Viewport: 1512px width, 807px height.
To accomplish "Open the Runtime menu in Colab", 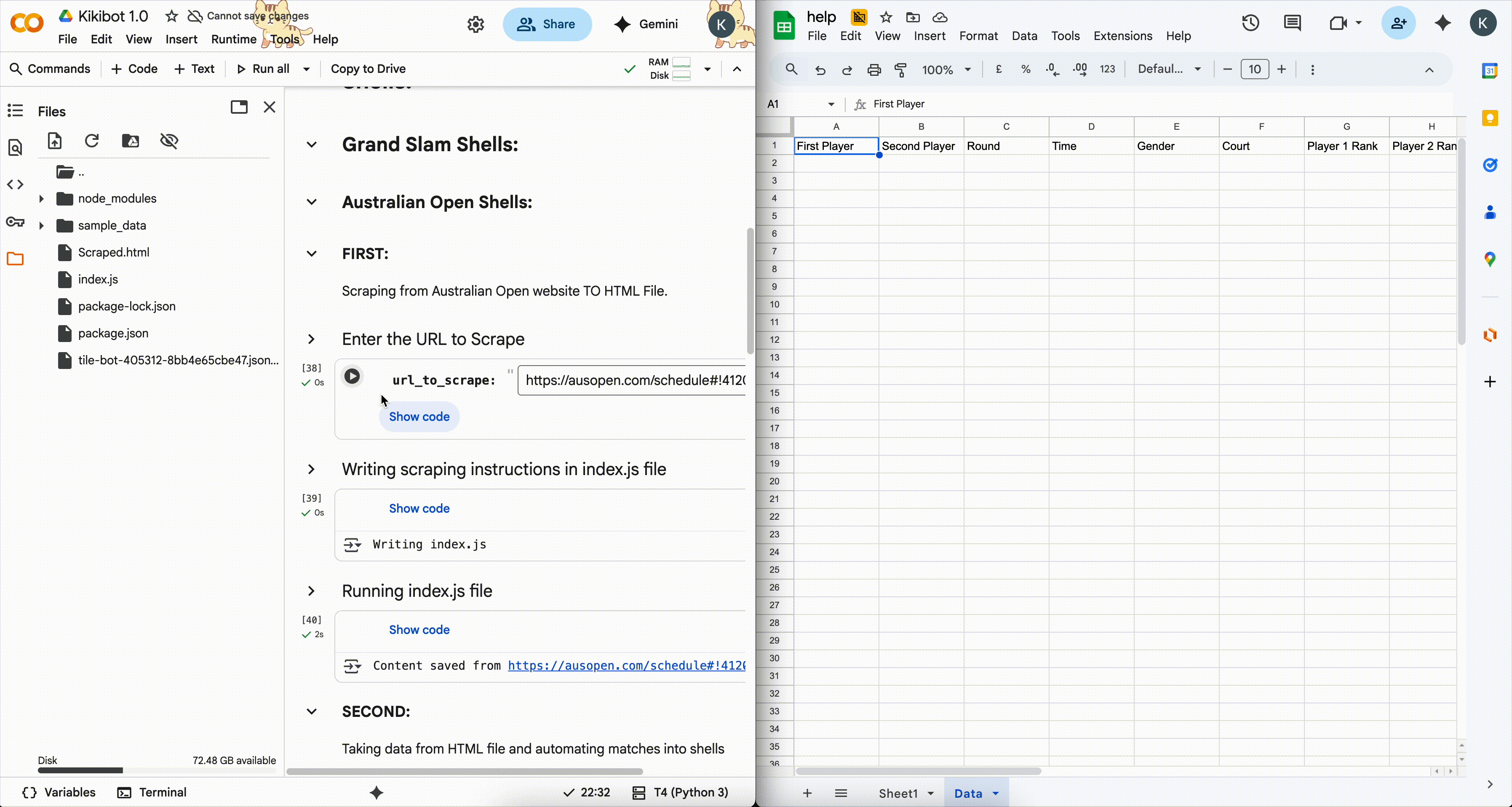I will coord(233,39).
